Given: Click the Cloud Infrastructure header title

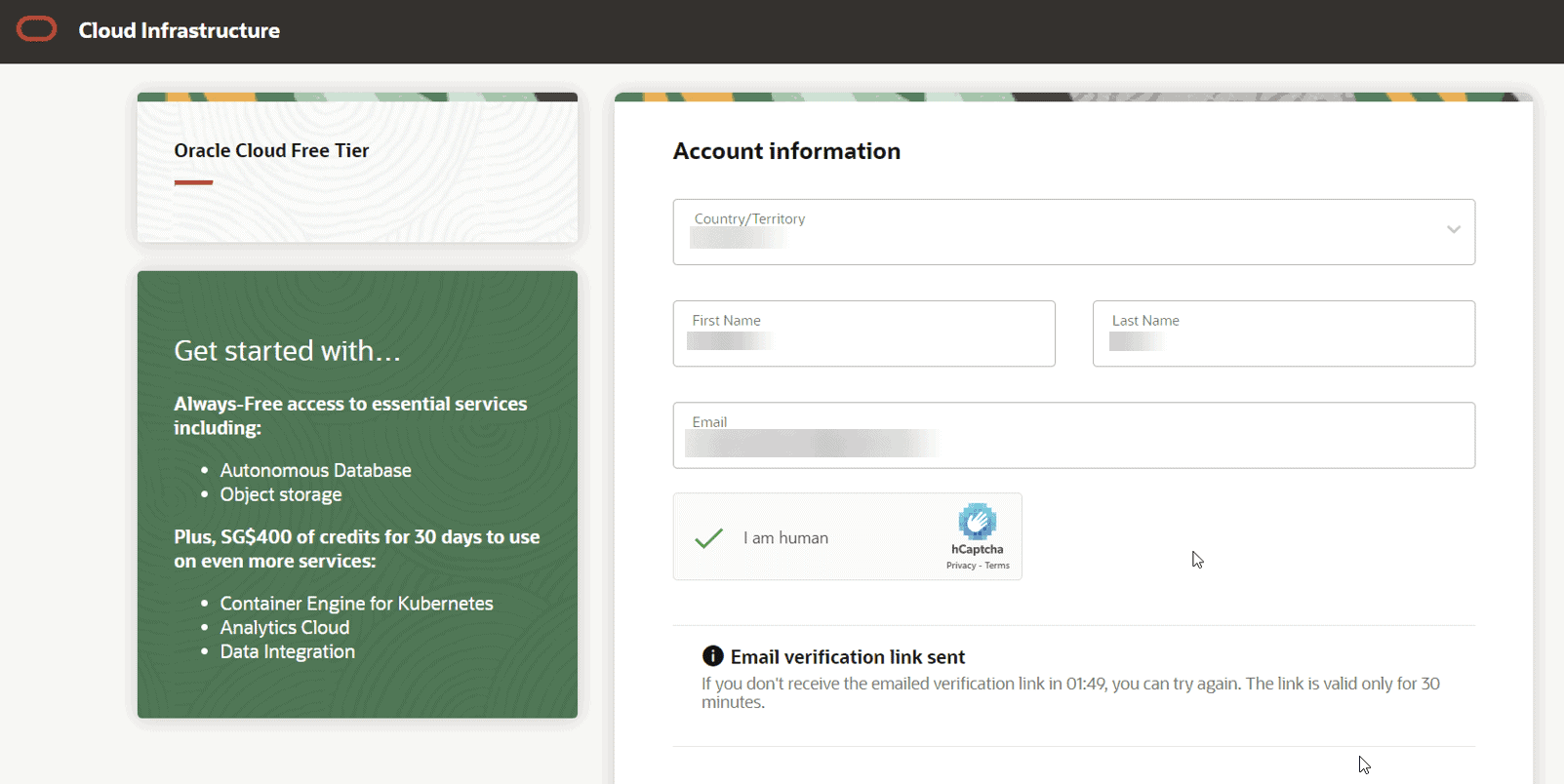Looking at the screenshot, I should coord(180,31).
